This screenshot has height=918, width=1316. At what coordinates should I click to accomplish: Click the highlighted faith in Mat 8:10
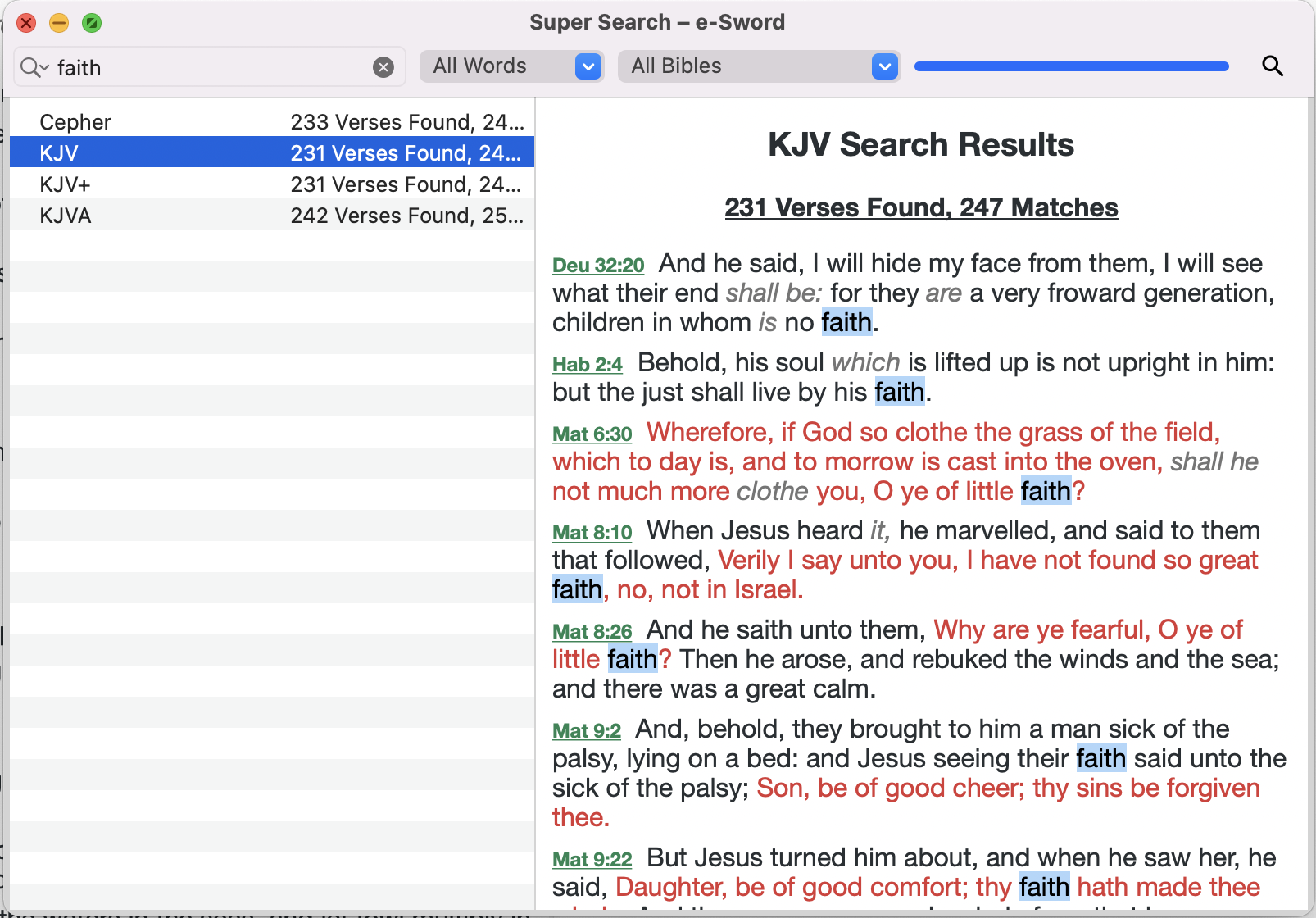pos(577,589)
